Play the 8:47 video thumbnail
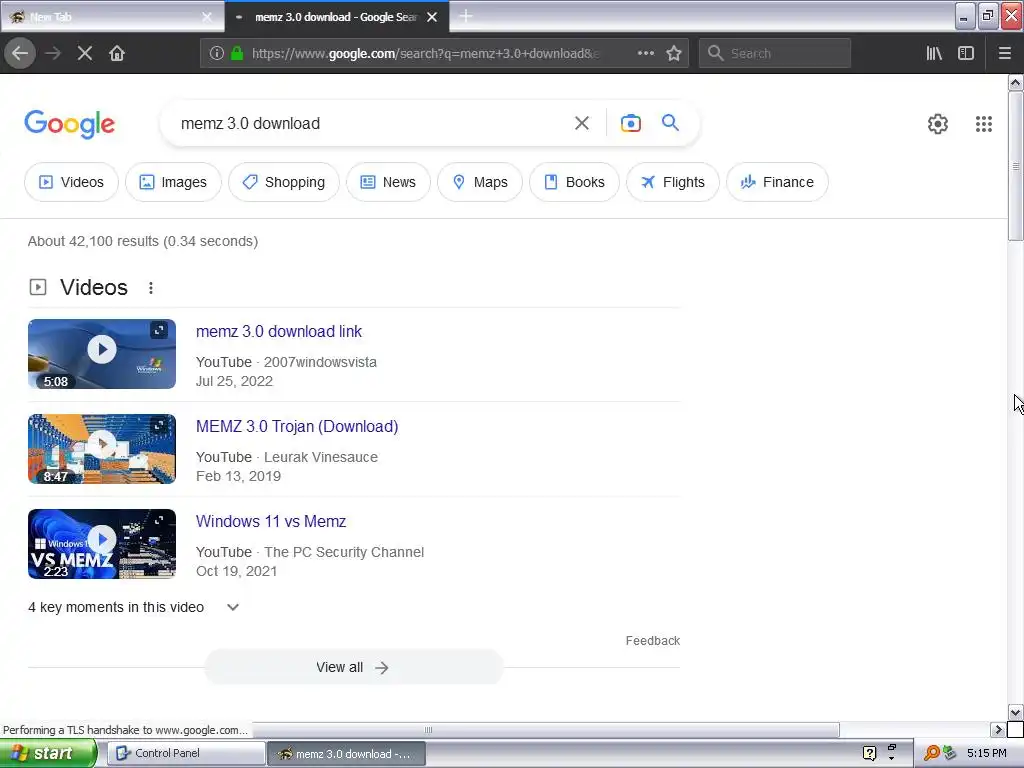This screenshot has width=1024, height=768. click(x=102, y=449)
